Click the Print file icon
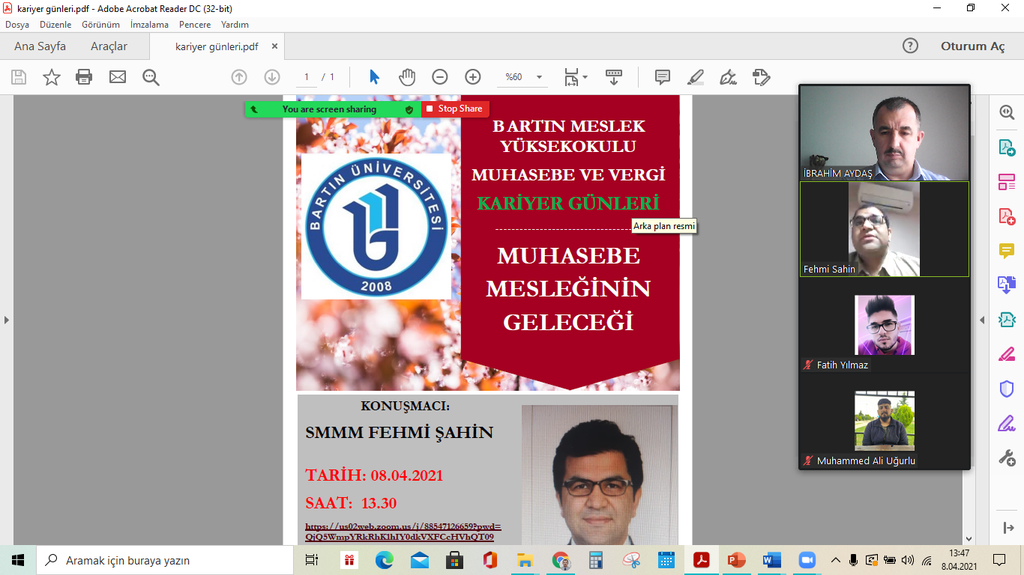Viewport: 1024px width, 575px height. (84, 77)
